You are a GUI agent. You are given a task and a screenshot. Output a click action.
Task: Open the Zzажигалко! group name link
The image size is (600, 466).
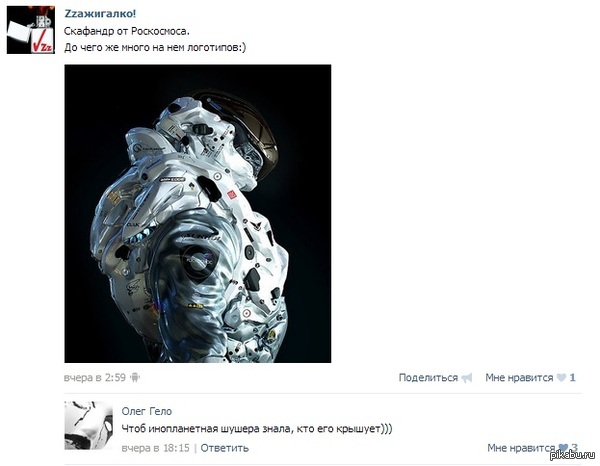click(100, 14)
